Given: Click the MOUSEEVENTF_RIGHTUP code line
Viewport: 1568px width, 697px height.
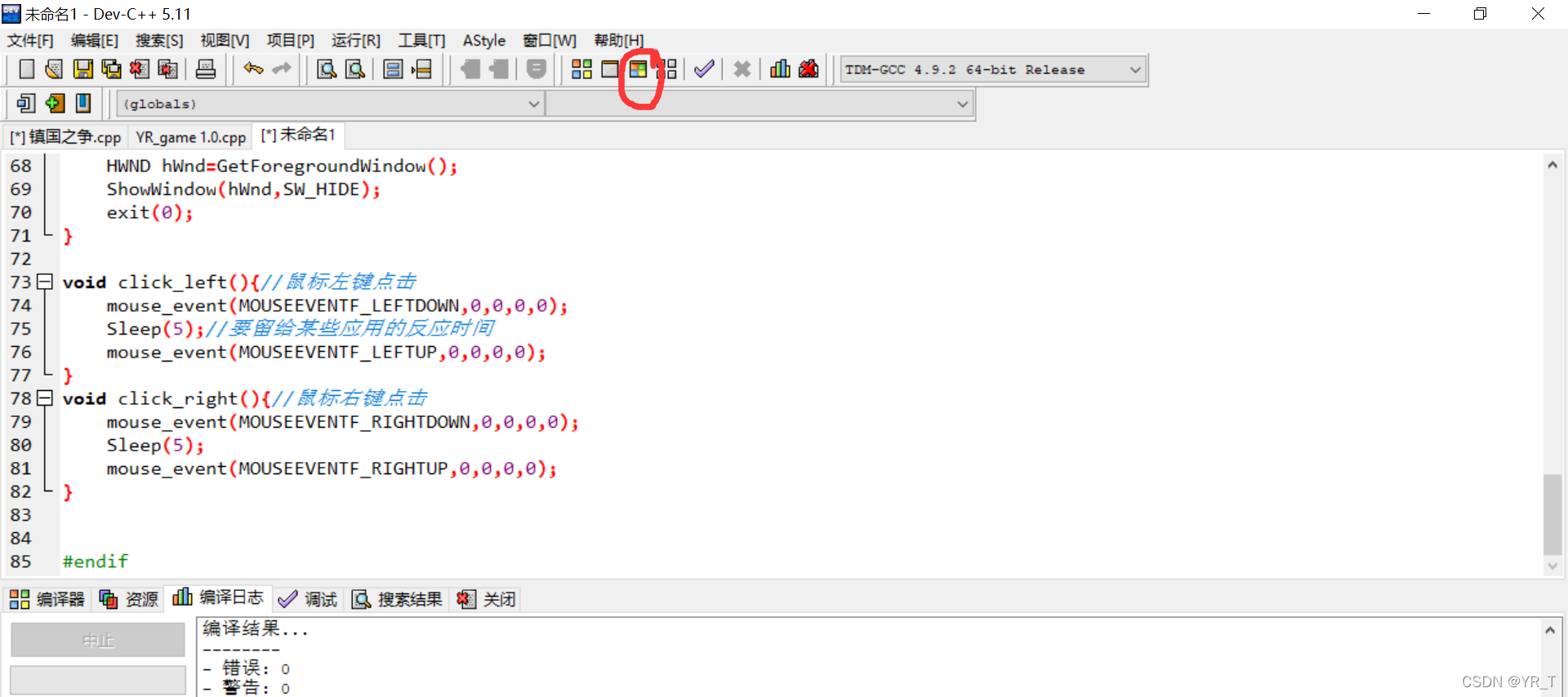Looking at the screenshot, I should tap(332, 469).
